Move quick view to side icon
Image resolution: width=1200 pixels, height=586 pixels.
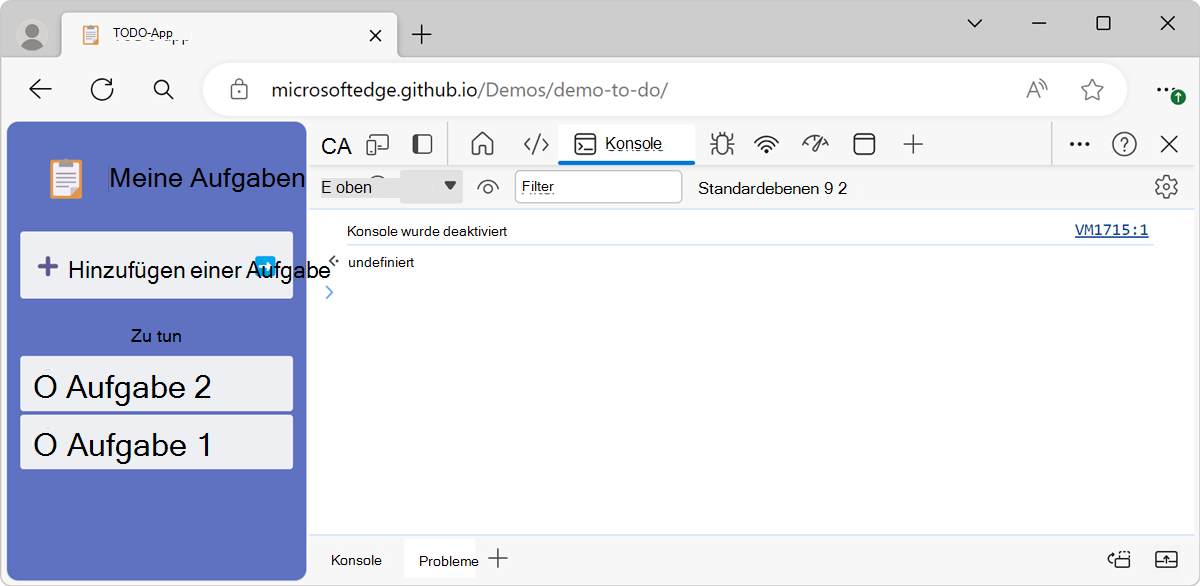point(1118,560)
